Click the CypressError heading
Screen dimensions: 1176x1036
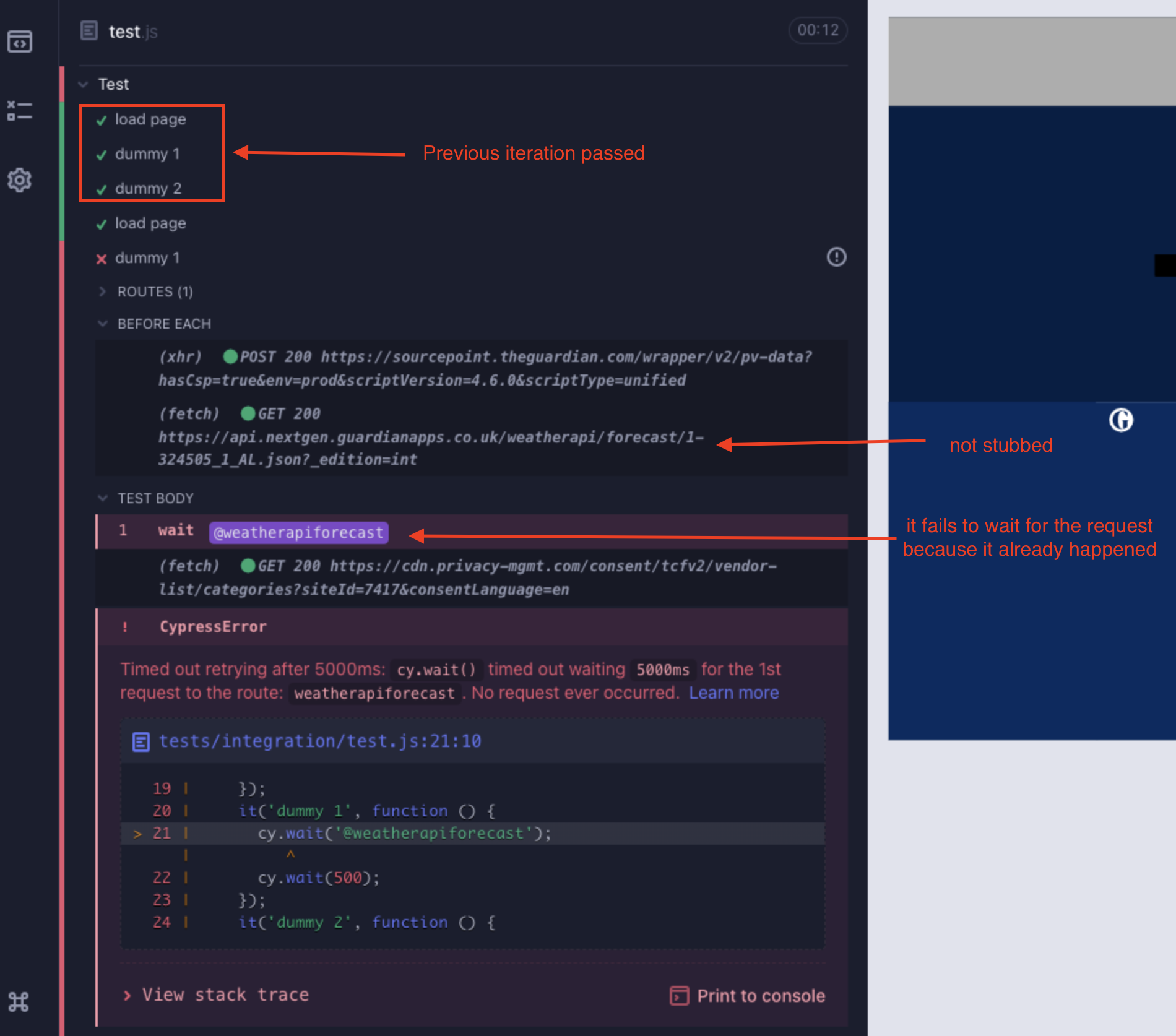(213, 626)
